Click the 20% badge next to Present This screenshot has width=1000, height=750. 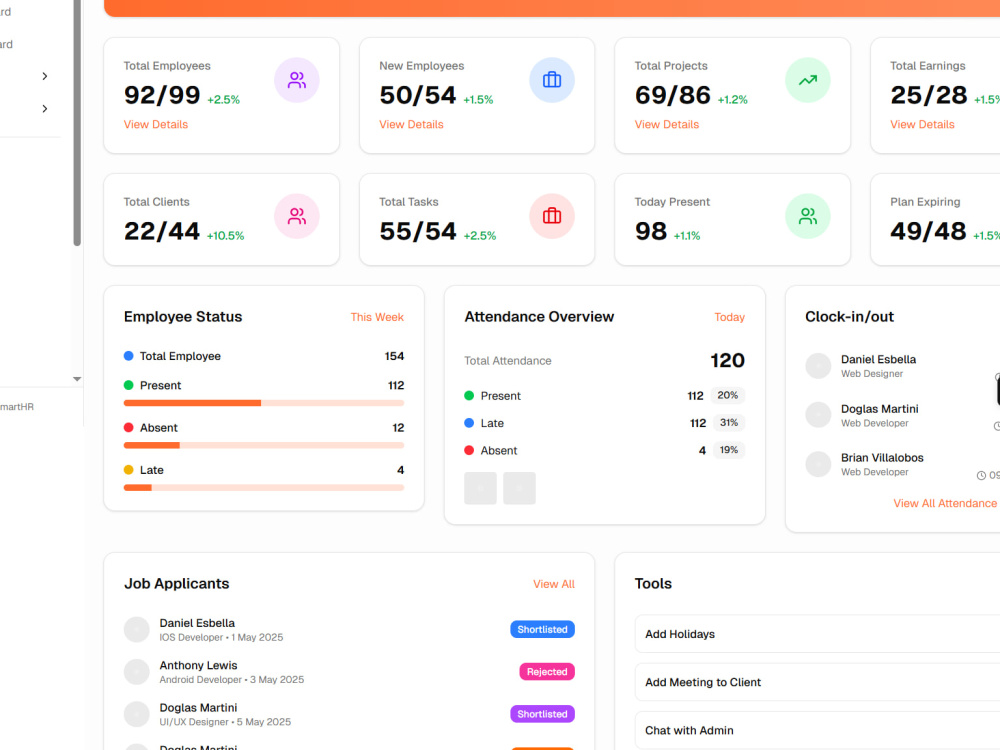coord(728,395)
